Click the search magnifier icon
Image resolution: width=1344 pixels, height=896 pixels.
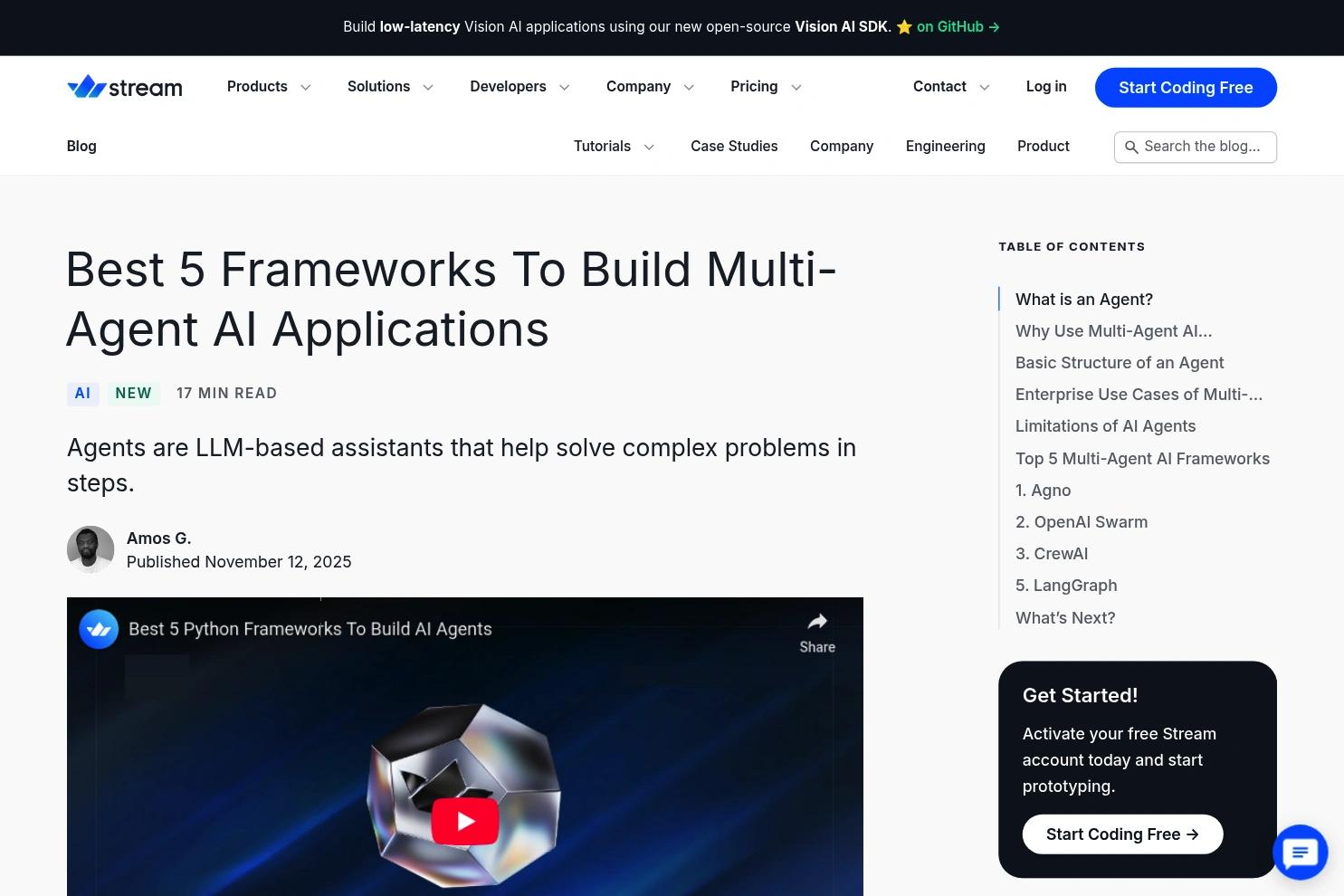click(1131, 147)
